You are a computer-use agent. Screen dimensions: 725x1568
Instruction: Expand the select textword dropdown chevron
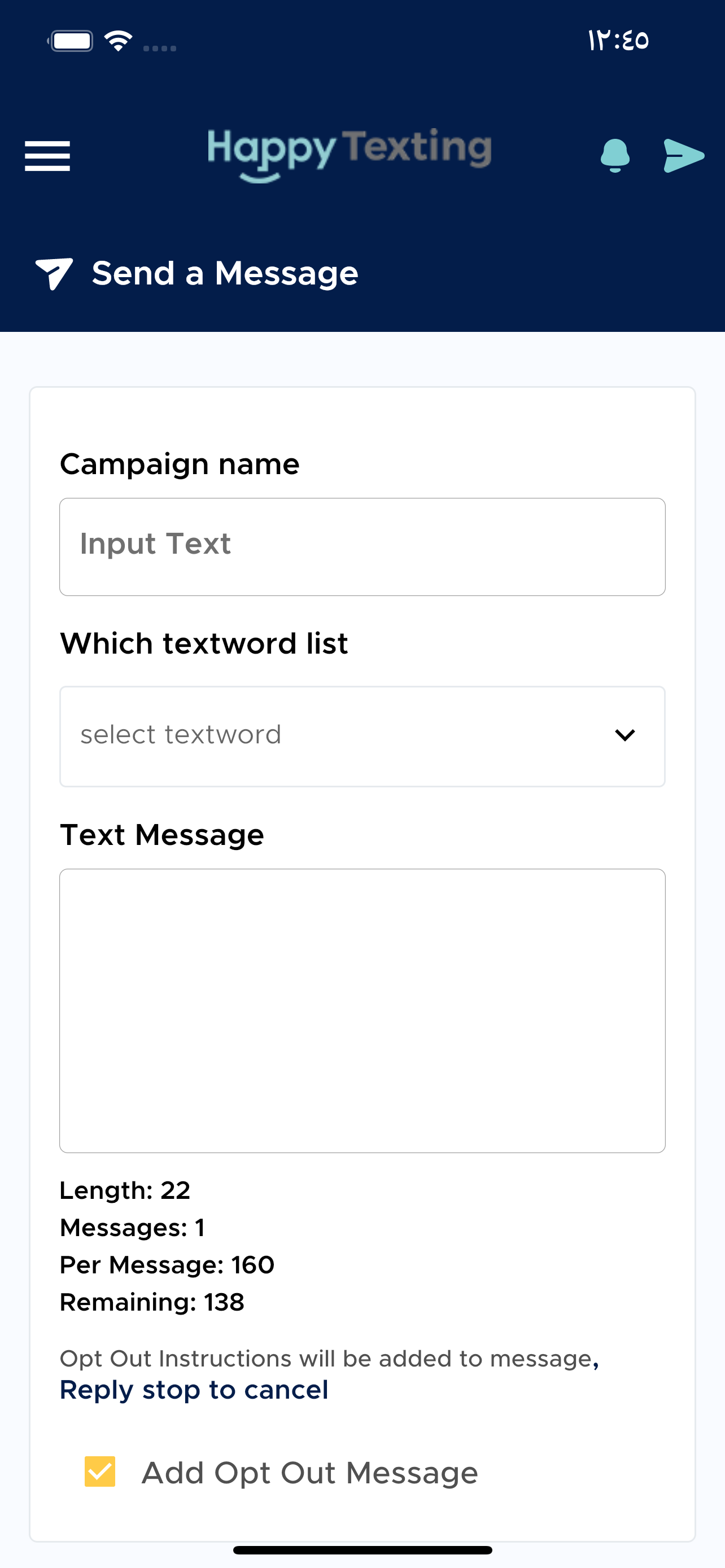pyautogui.click(x=625, y=735)
